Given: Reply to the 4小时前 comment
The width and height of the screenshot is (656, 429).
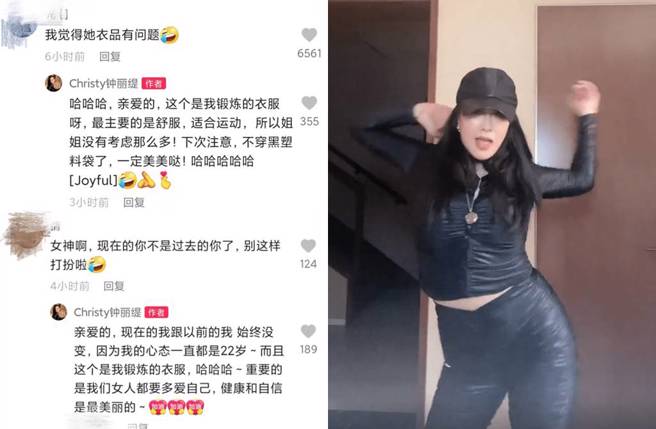Looking at the screenshot, I should point(114,286).
